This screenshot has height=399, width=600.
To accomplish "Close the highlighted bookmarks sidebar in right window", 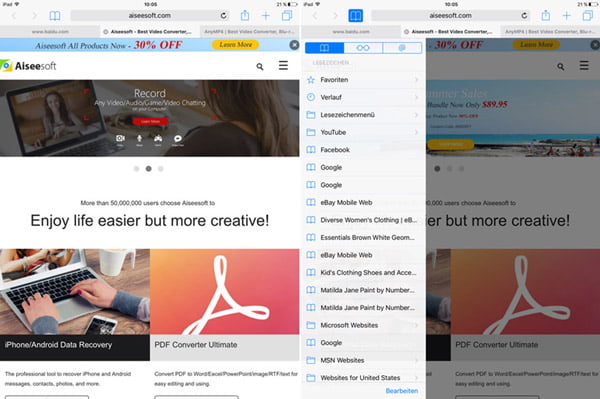I will point(355,16).
